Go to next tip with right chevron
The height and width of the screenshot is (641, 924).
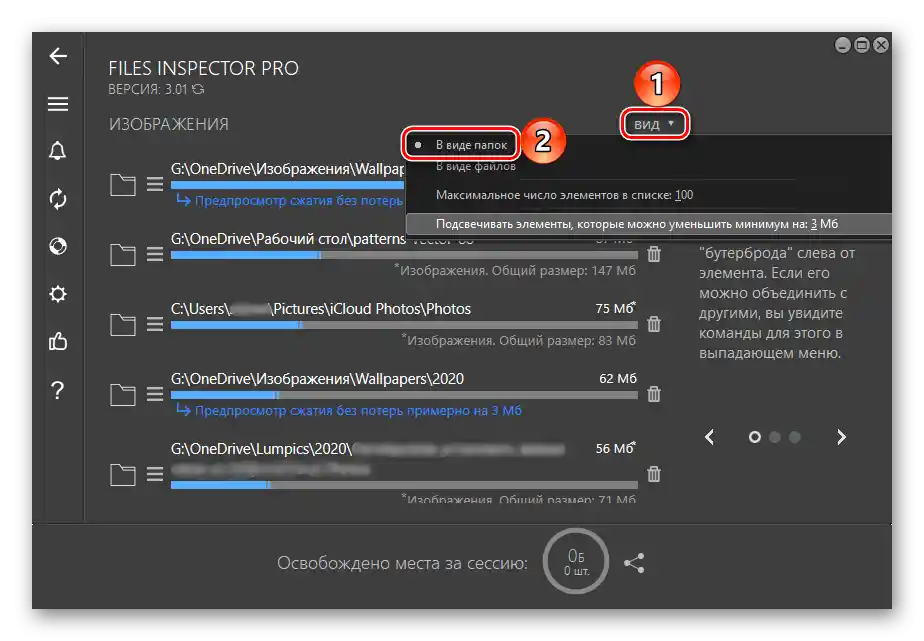click(842, 437)
